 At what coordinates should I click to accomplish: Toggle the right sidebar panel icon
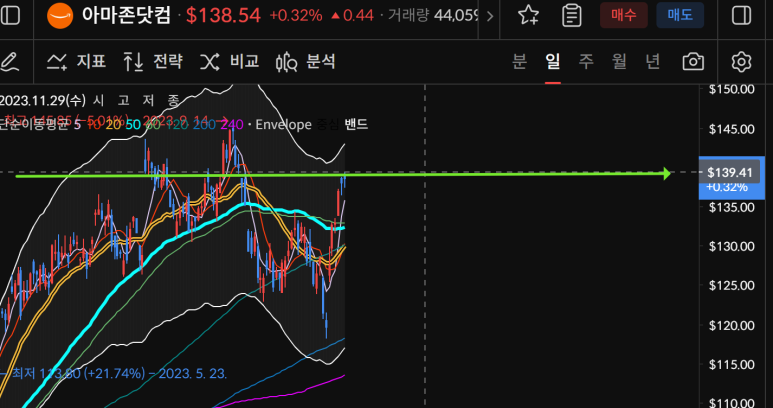point(741,15)
